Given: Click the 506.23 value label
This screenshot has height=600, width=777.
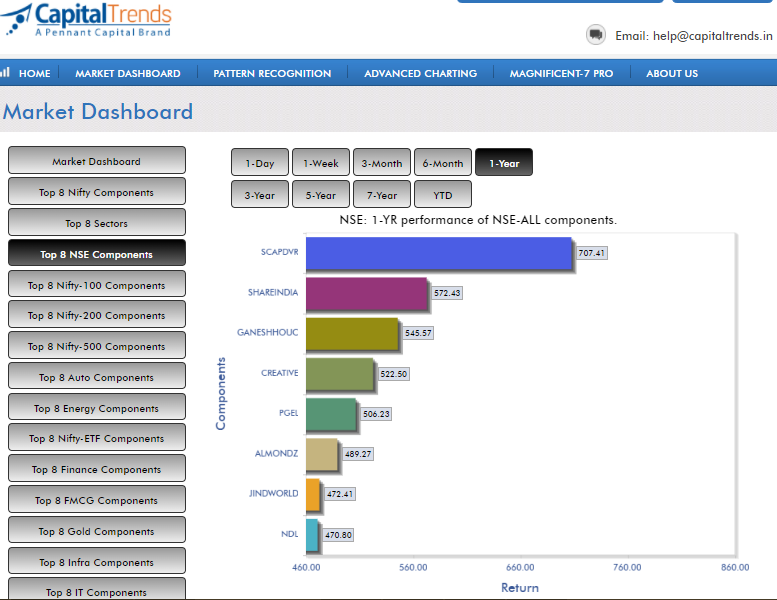Looking at the screenshot, I should pyautogui.click(x=376, y=414).
